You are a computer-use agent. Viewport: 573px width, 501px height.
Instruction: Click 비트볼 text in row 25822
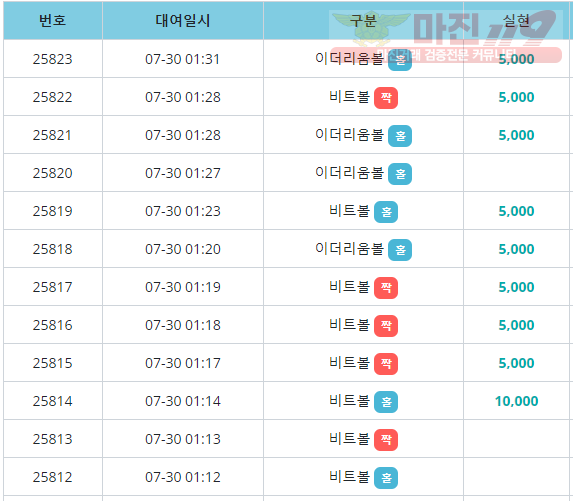click(349, 96)
